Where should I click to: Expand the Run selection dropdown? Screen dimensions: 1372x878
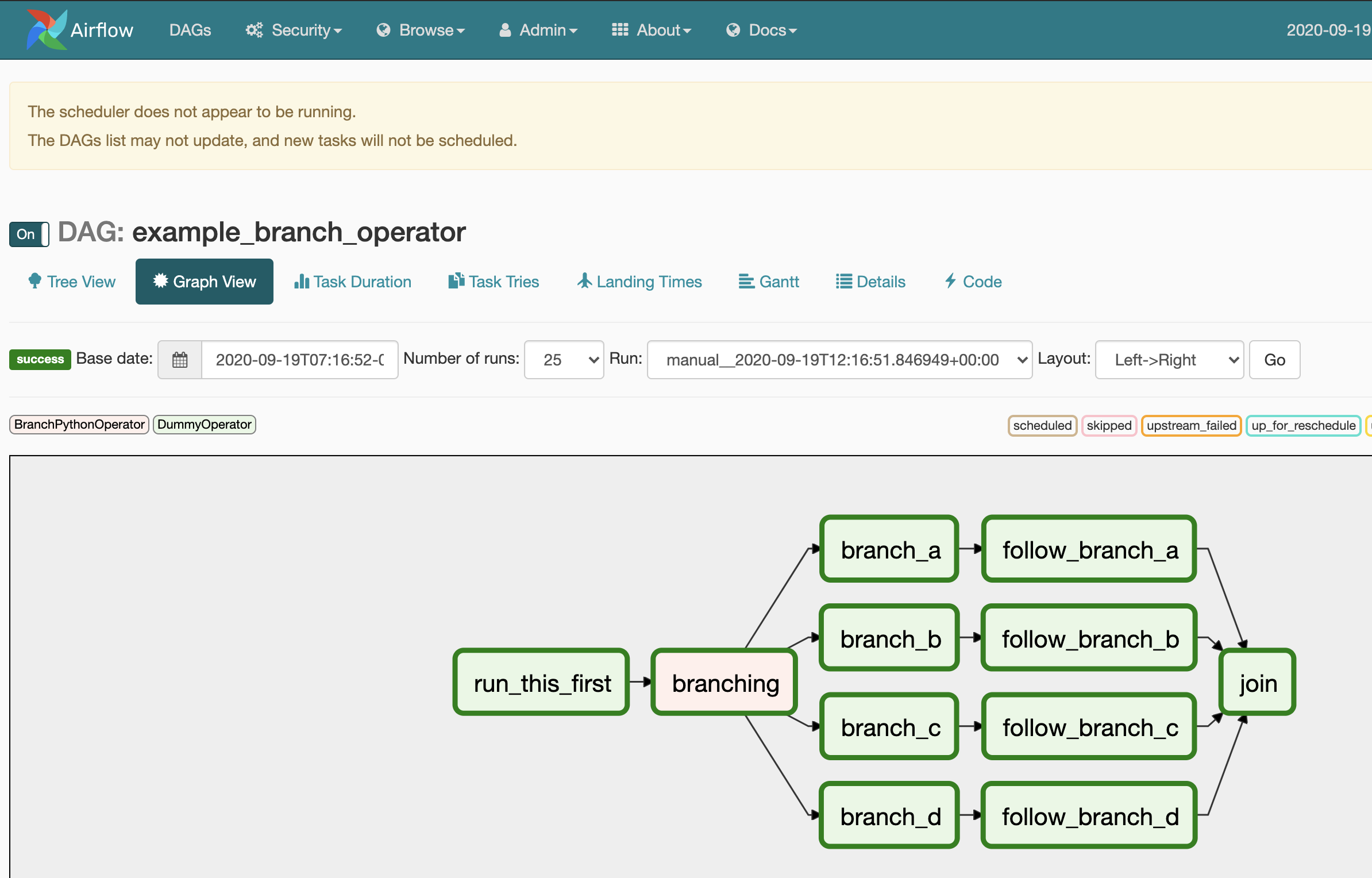[x=839, y=360]
